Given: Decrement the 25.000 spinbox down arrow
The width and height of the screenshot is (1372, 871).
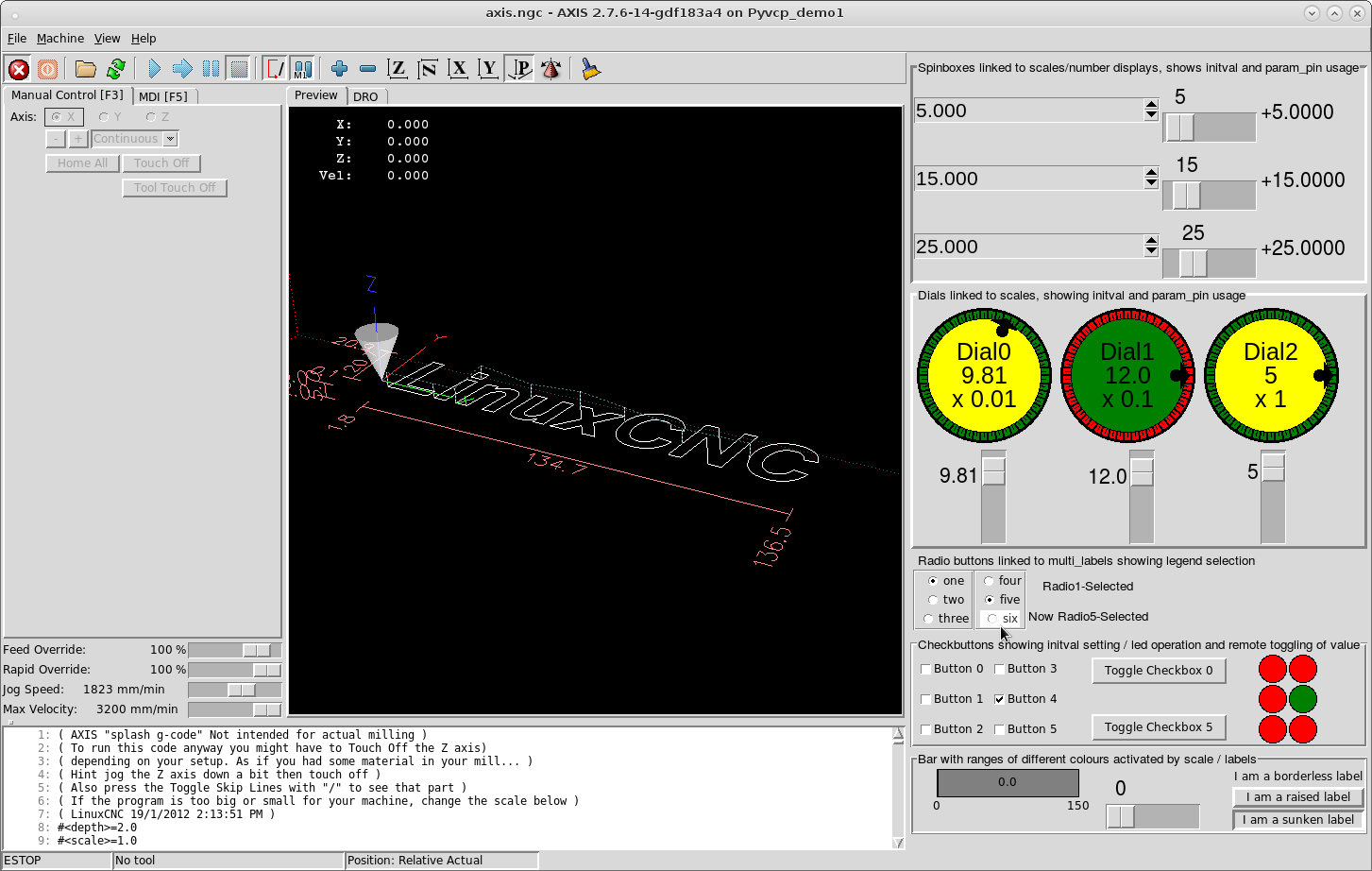Looking at the screenshot, I should pos(1151,252).
